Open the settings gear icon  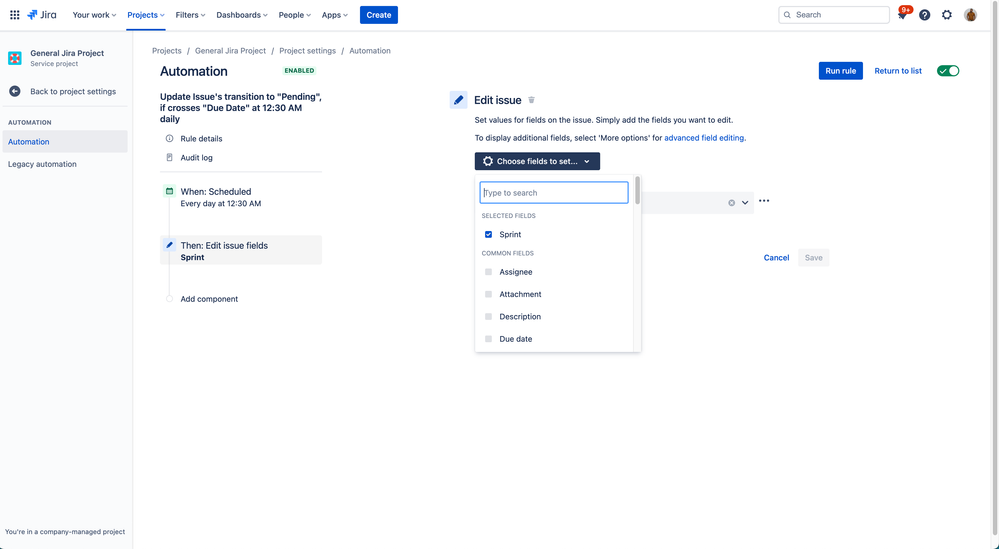947,15
